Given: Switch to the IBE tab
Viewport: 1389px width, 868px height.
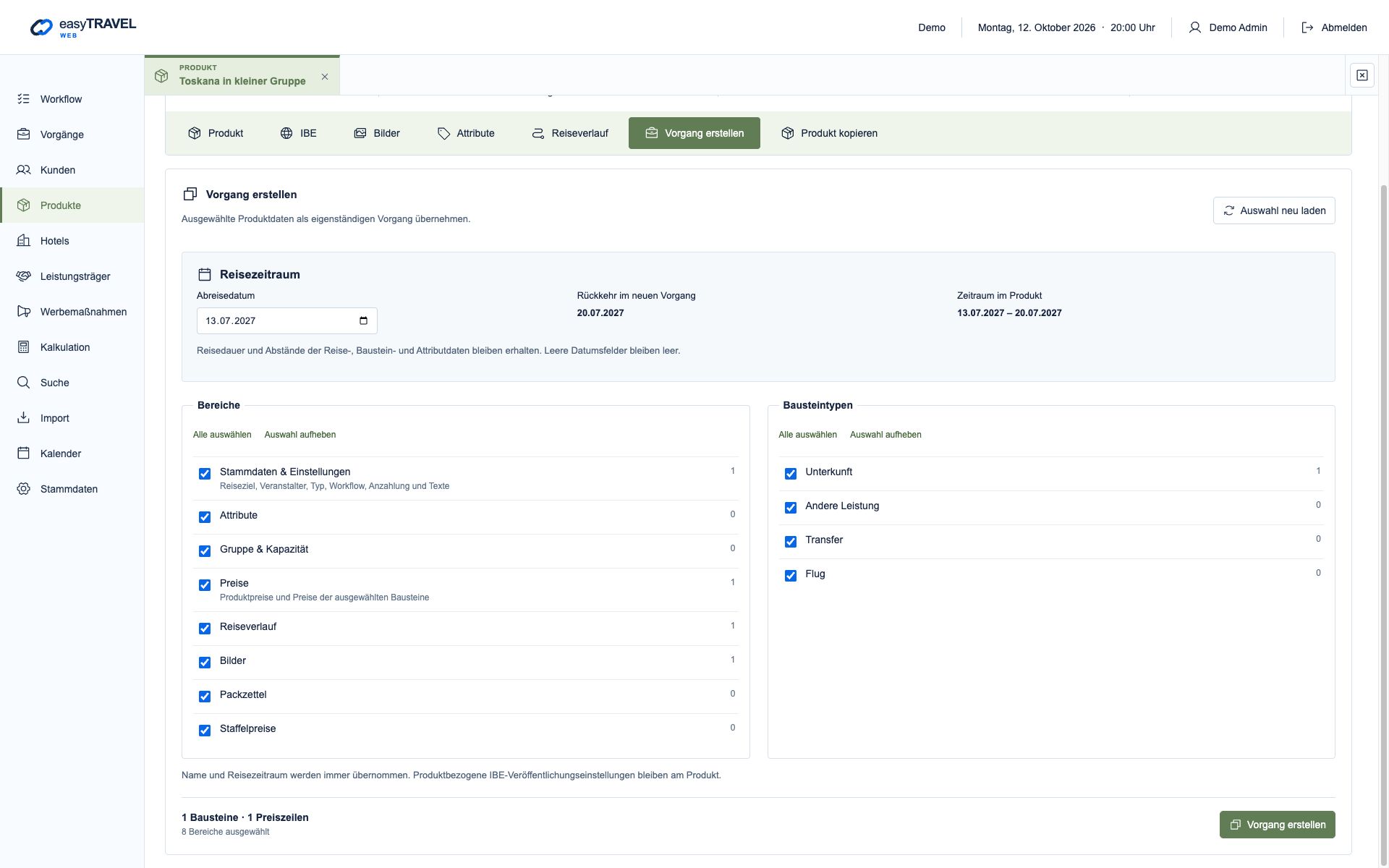Looking at the screenshot, I should tap(298, 133).
